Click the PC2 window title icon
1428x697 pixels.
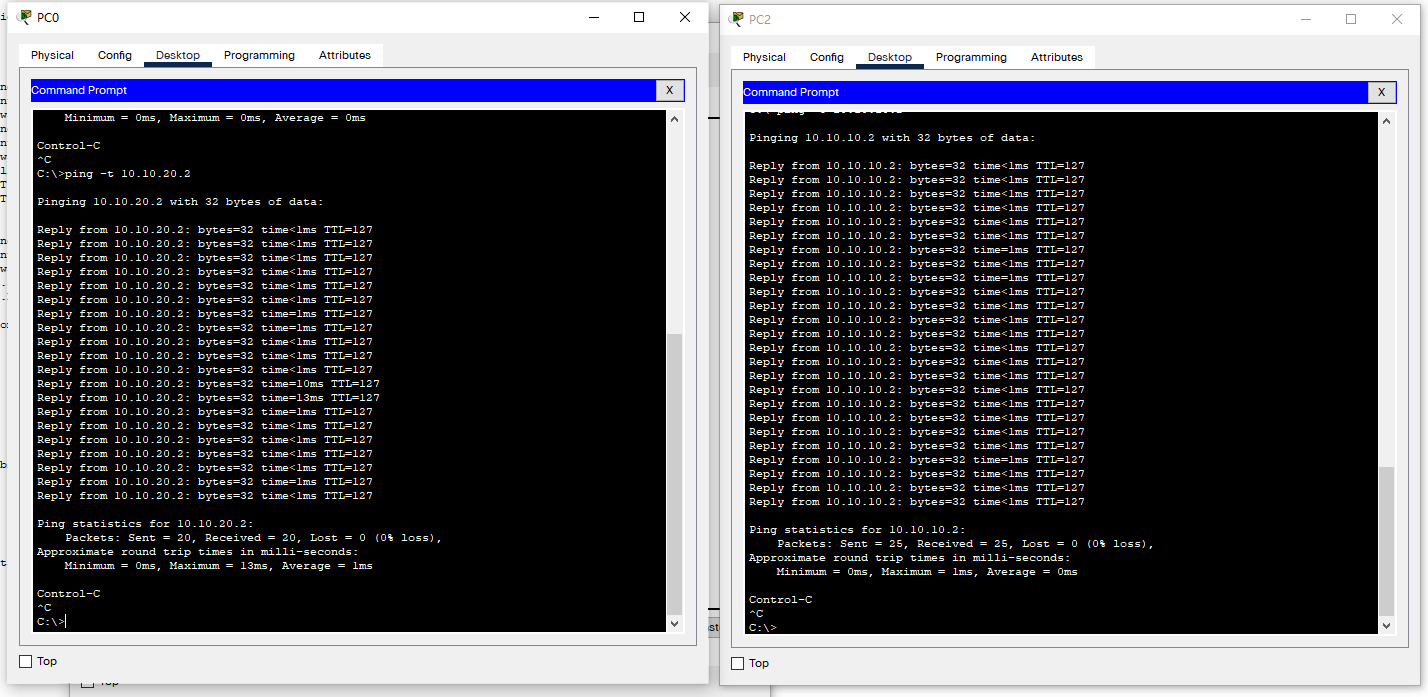click(x=737, y=19)
